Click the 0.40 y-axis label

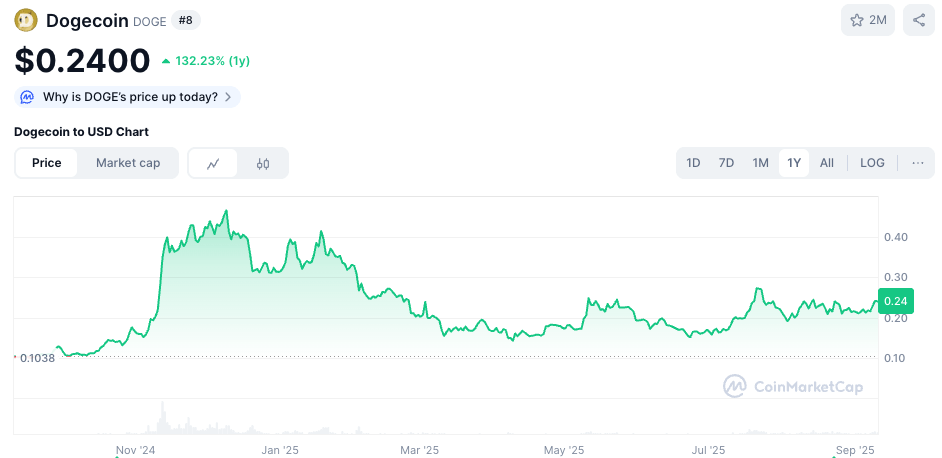click(x=896, y=237)
